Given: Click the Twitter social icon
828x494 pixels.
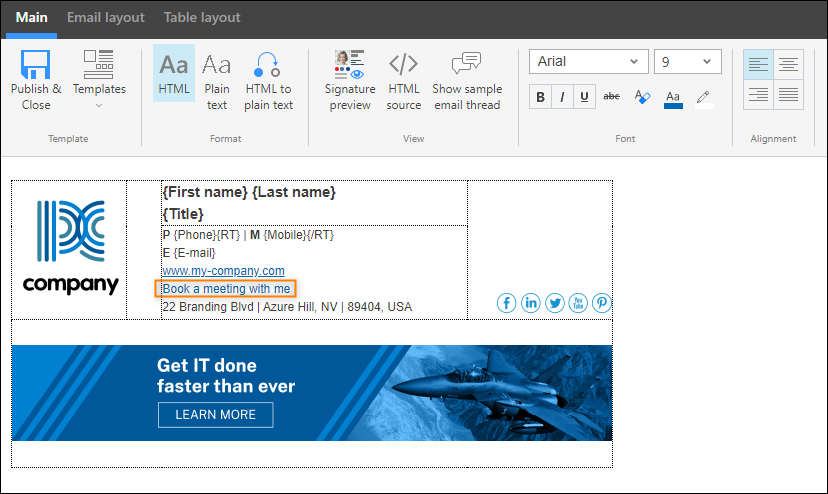Looking at the screenshot, I should [555, 303].
